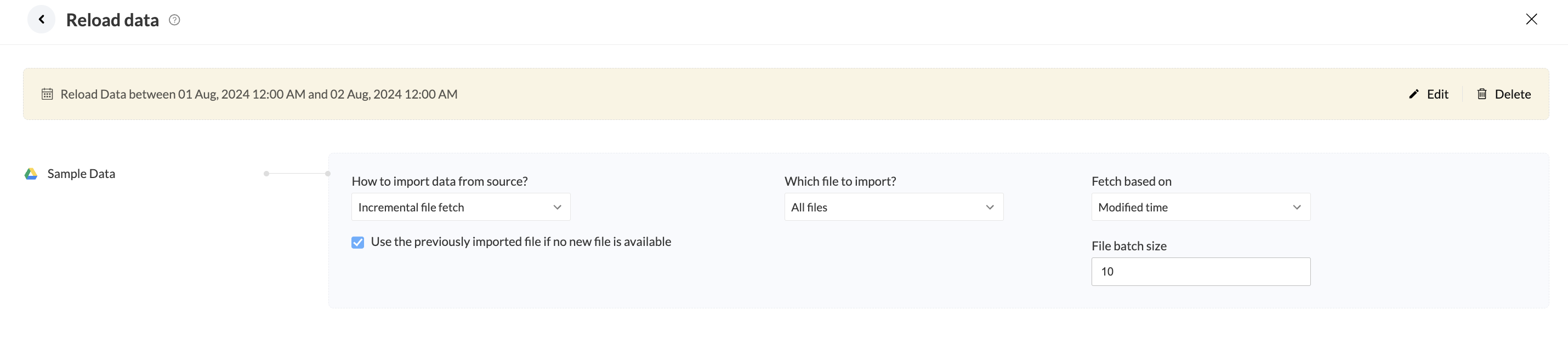This screenshot has width=1568, height=344.
Task: Expand the All files dropdown
Action: pyautogui.click(x=893, y=207)
